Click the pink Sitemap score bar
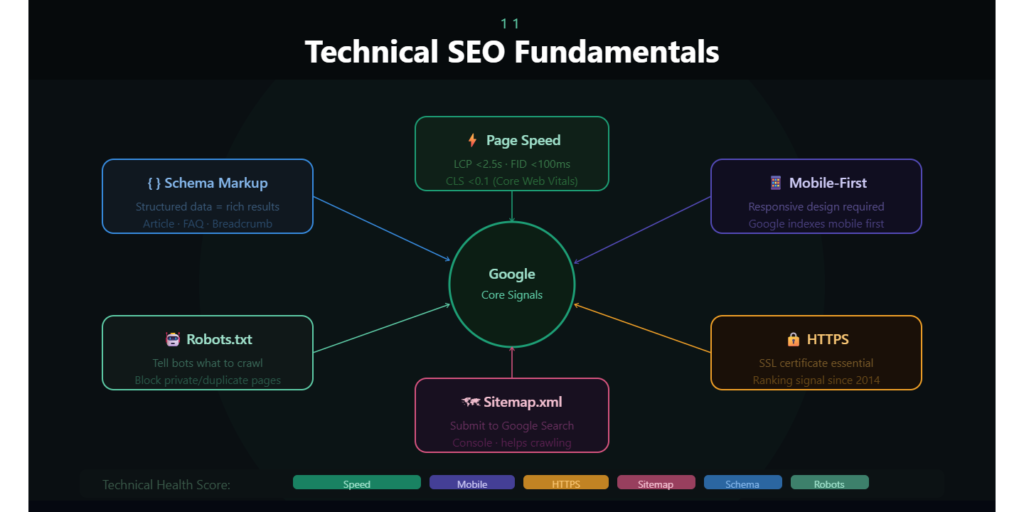Image resolution: width=1024 pixels, height=512 pixels. pyautogui.click(x=656, y=483)
